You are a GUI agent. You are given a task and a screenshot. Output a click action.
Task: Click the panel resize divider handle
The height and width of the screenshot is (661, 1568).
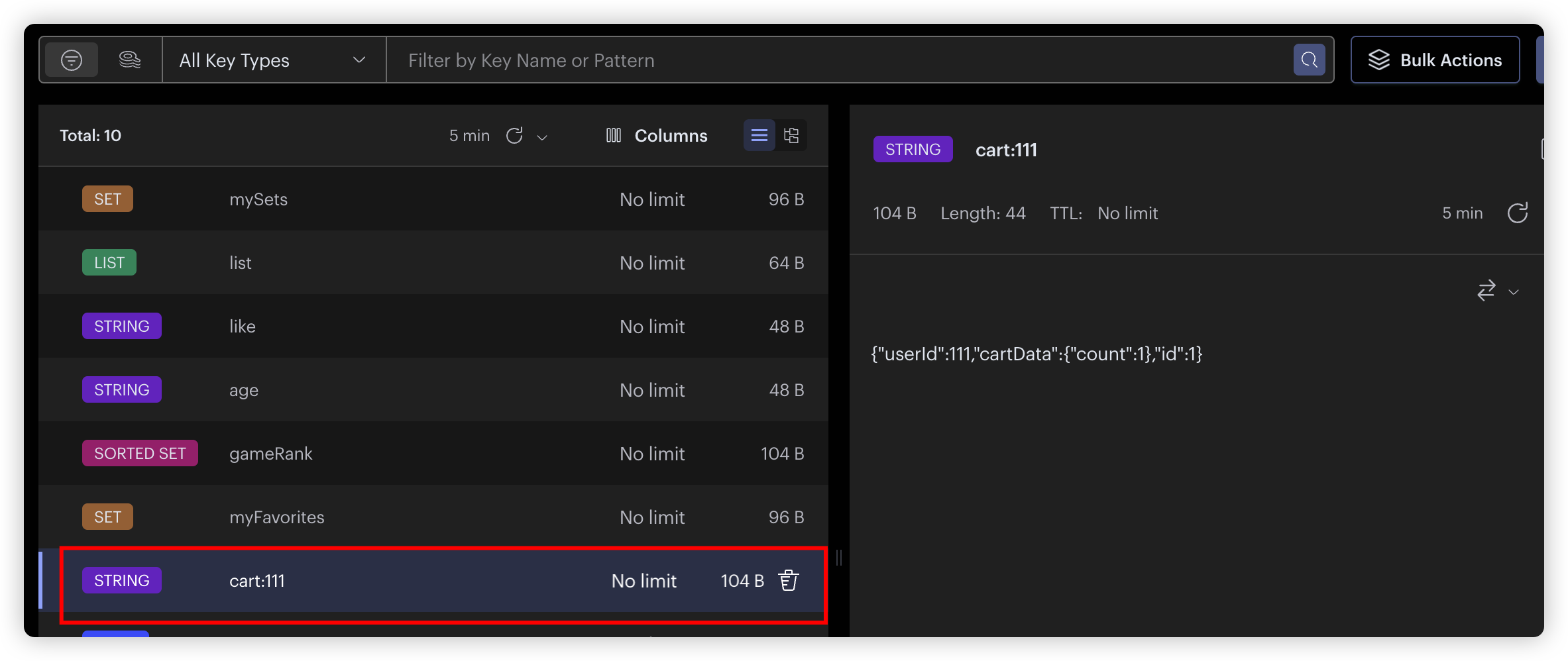click(839, 558)
